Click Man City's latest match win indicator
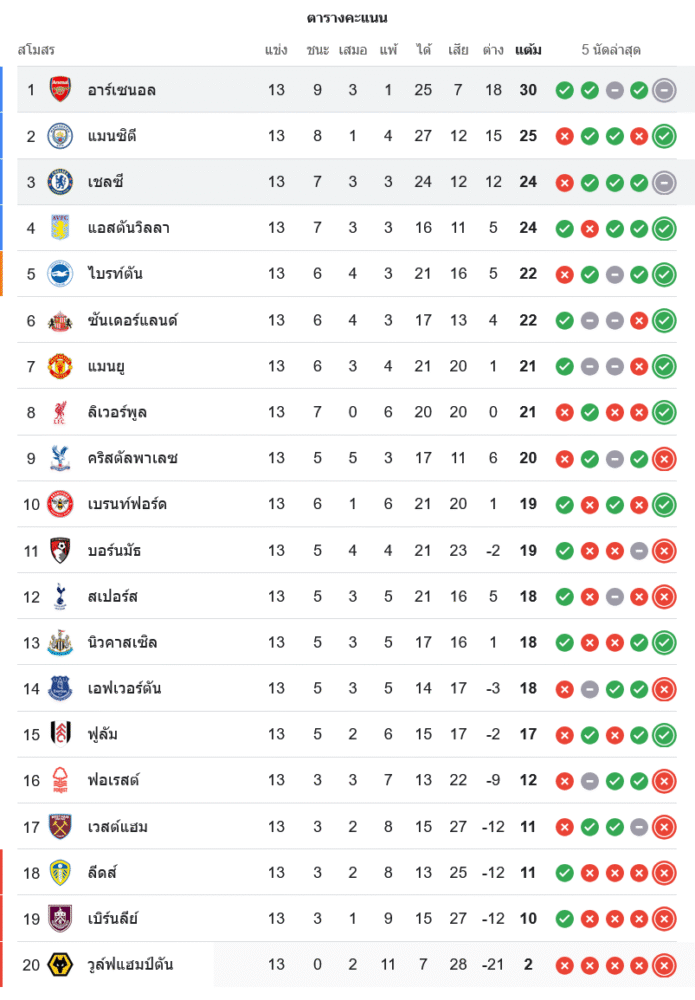 click(x=664, y=136)
